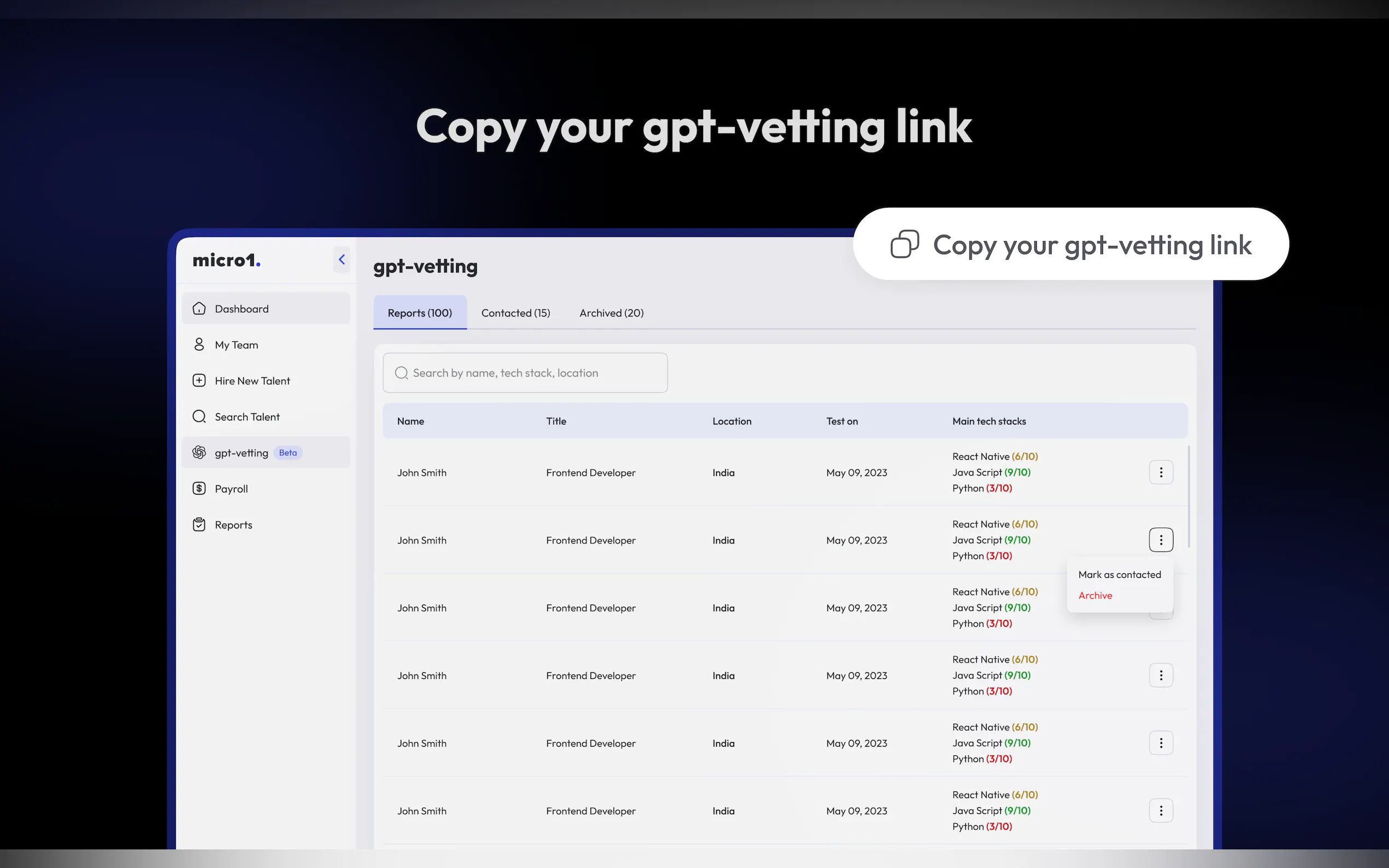Image resolution: width=1389 pixels, height=868 pixels.
Task: Click the table's vertical scrollbar
Action: pos(1188,496)
